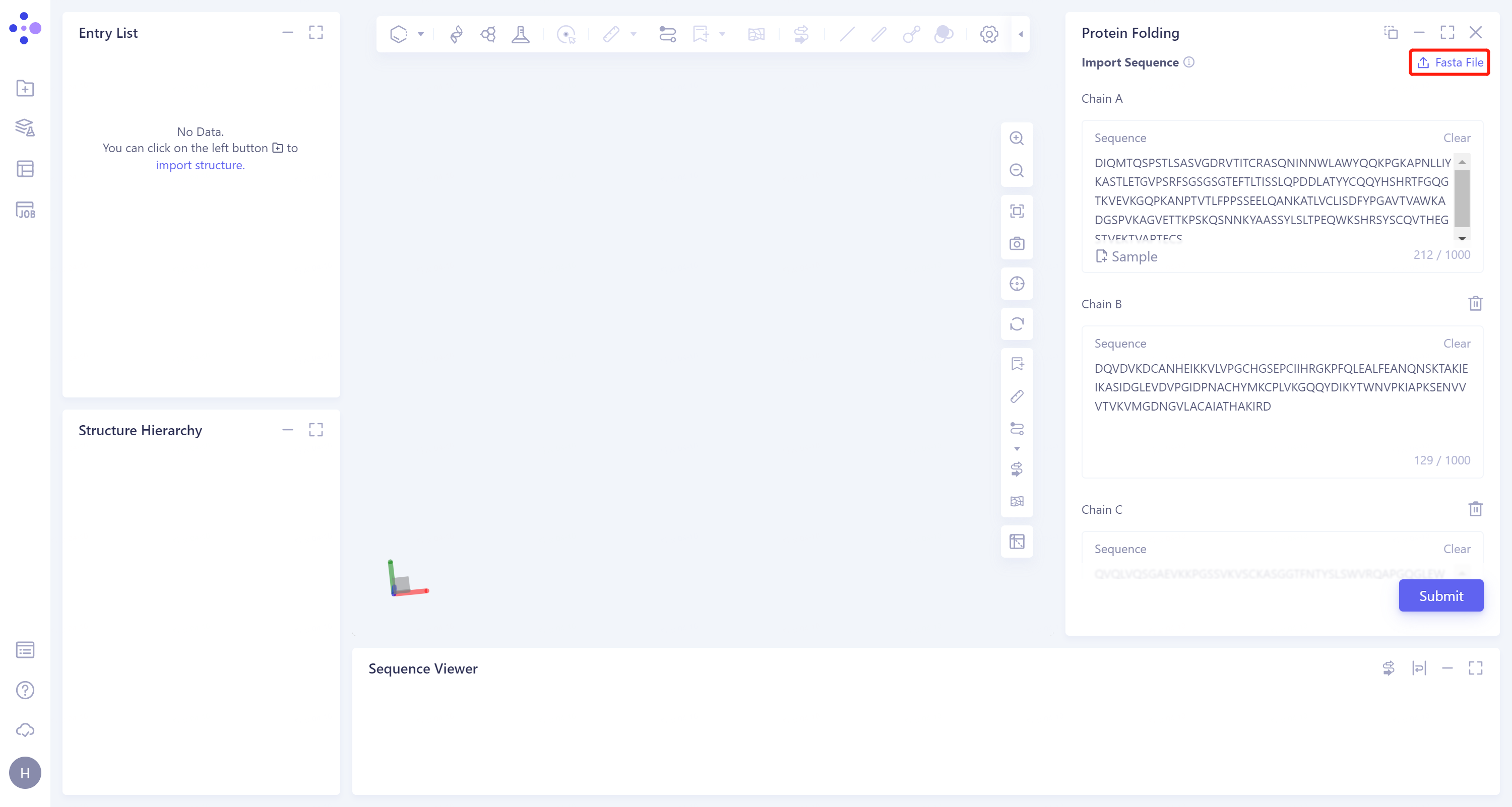Screen dimensions: 1512x807
Task: Take a snapshot with the camera icon
Action: pos(1017,243)
